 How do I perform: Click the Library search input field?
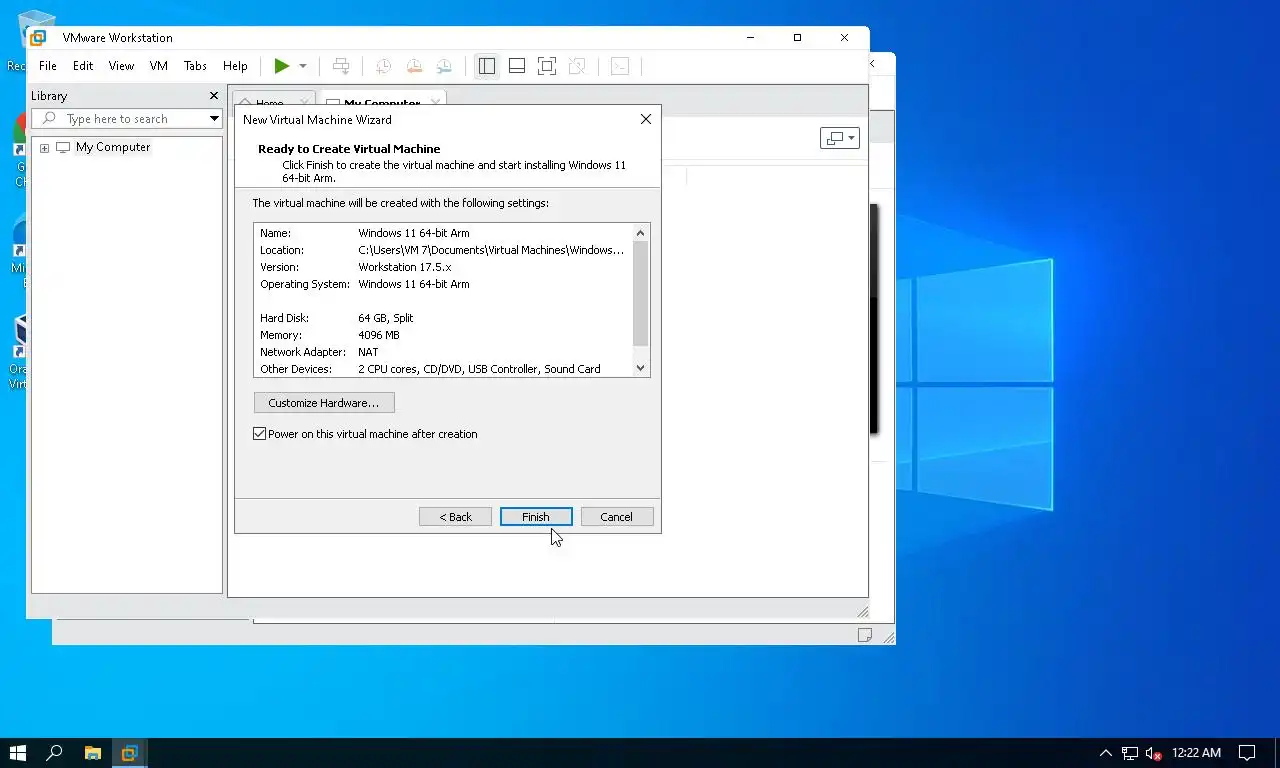(x=127, y=119)
